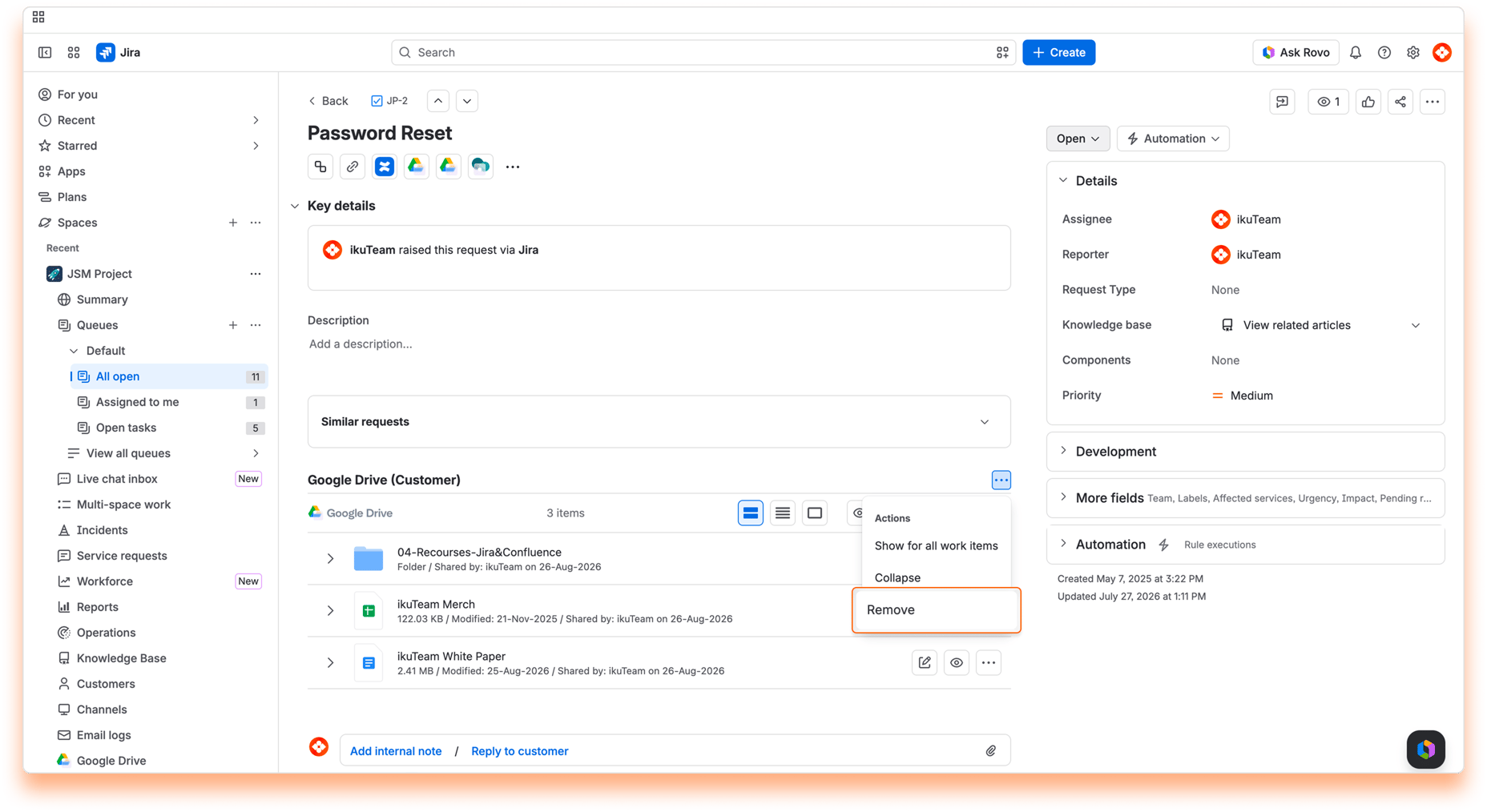Collapse the Key details section

[295, 207]
